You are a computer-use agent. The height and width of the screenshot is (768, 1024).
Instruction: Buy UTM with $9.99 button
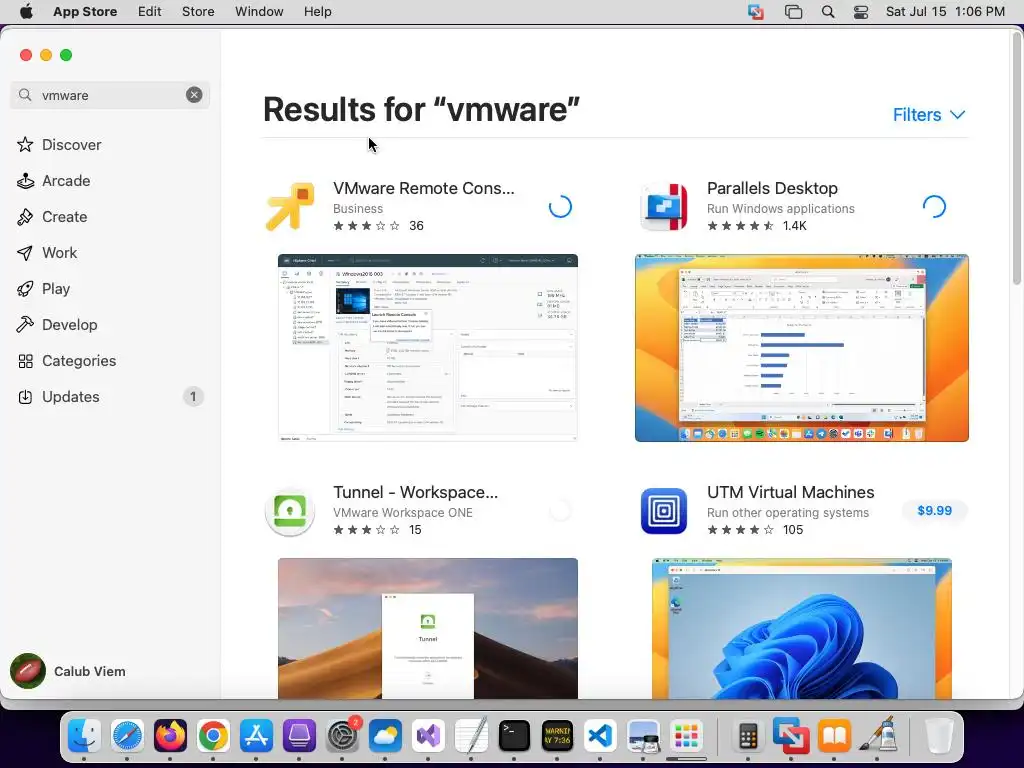pyautogui.click(x=935, y=511)
